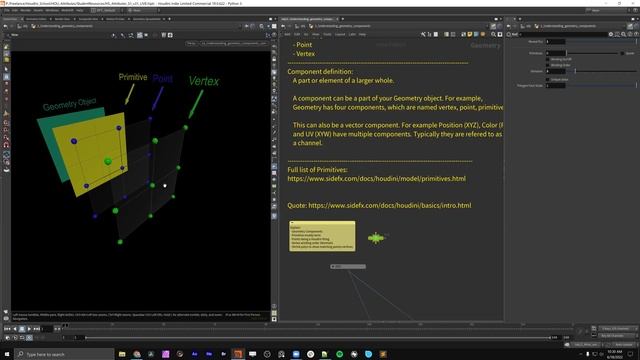Jump to the first frame in playbar
Image resolution: width=640 pixels, height=360 pixels.
(7, 329)
